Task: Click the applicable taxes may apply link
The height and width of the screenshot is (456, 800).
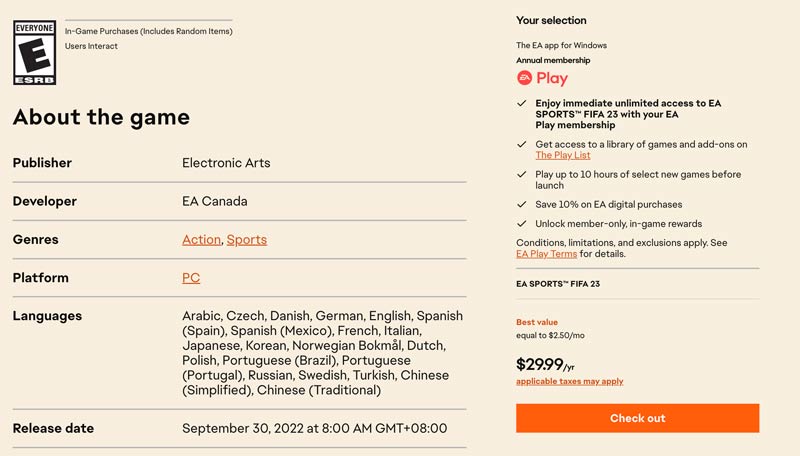Action: (569, 382)
